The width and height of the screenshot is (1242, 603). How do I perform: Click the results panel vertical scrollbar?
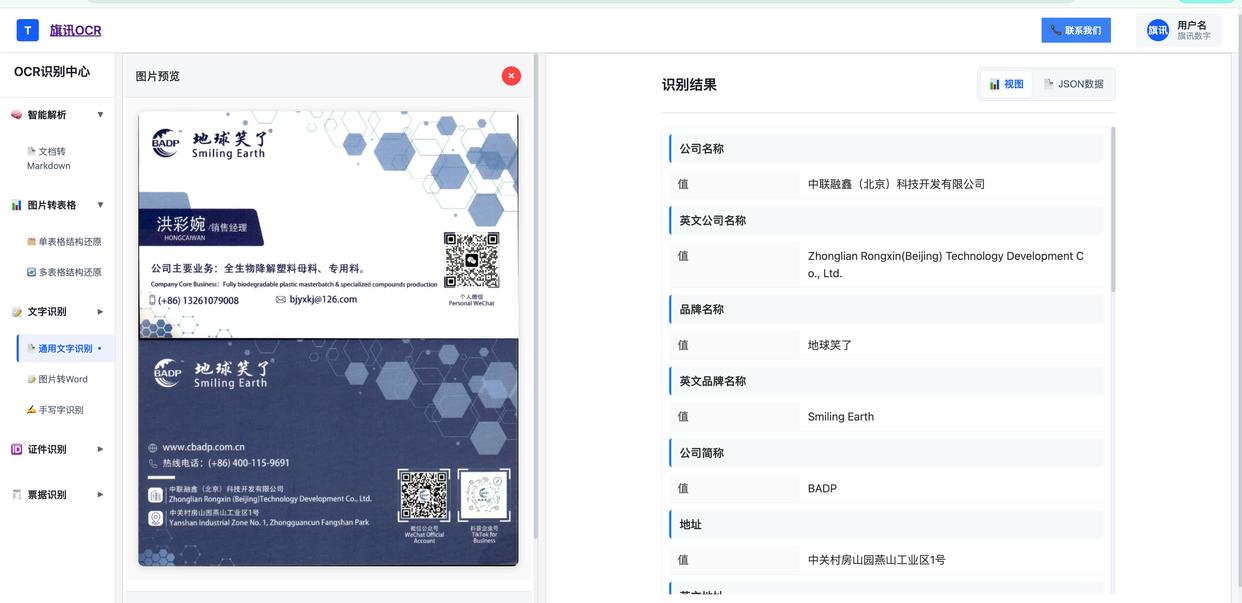[1113, 209]
